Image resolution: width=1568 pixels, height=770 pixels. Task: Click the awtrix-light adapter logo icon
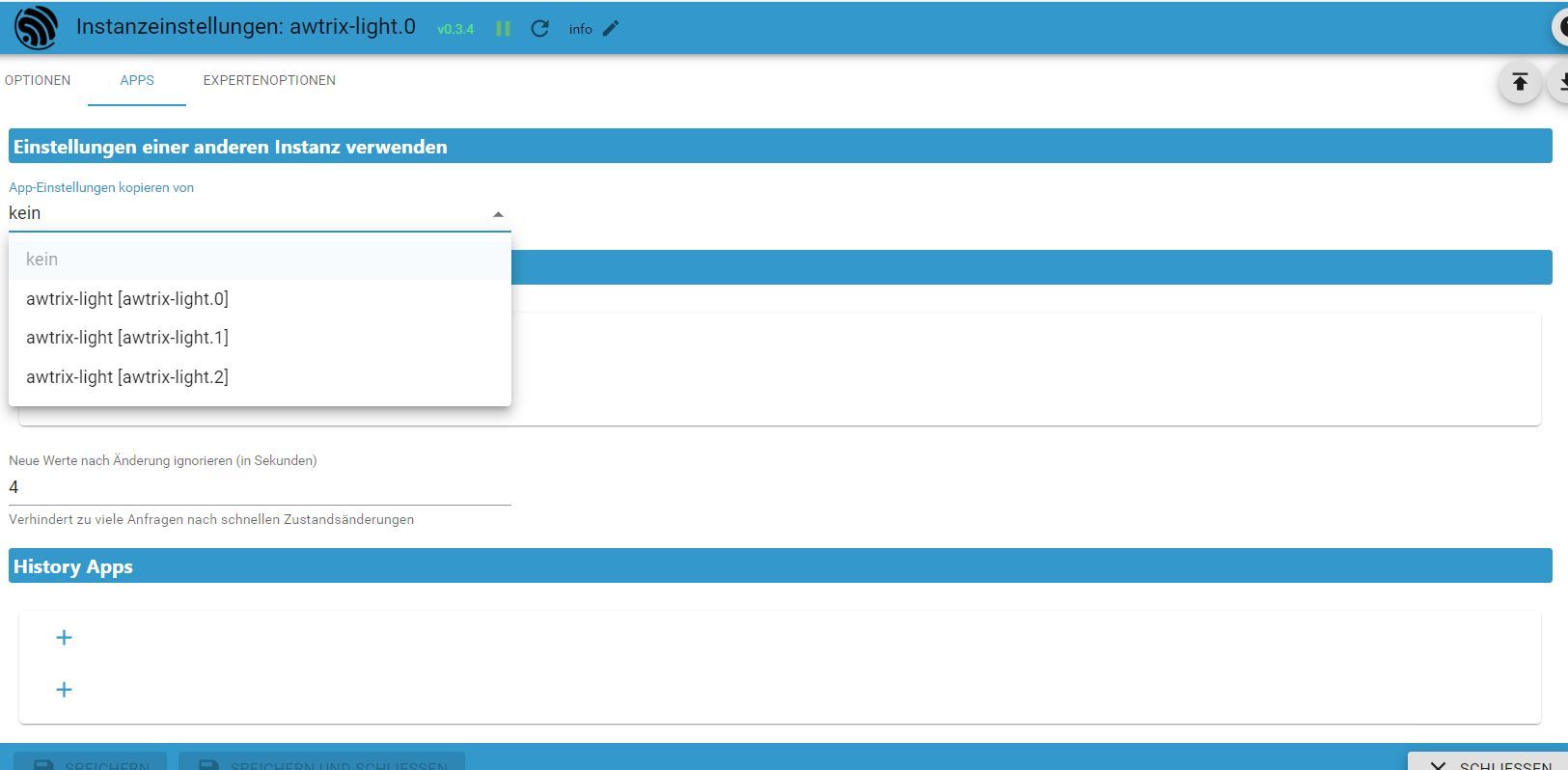coord(36,28)
